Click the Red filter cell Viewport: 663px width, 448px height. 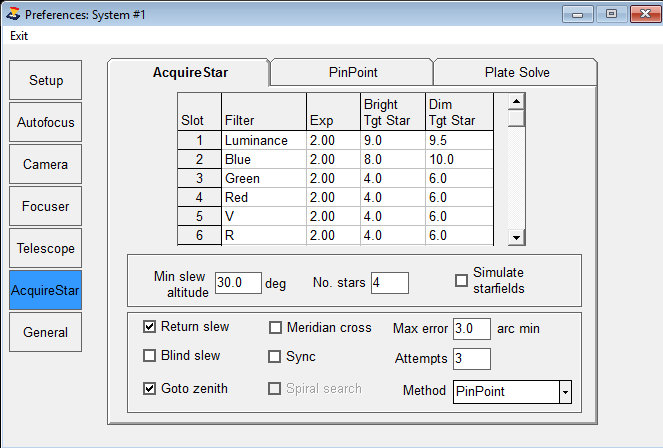pyautogui.click(x=264, y=197)
